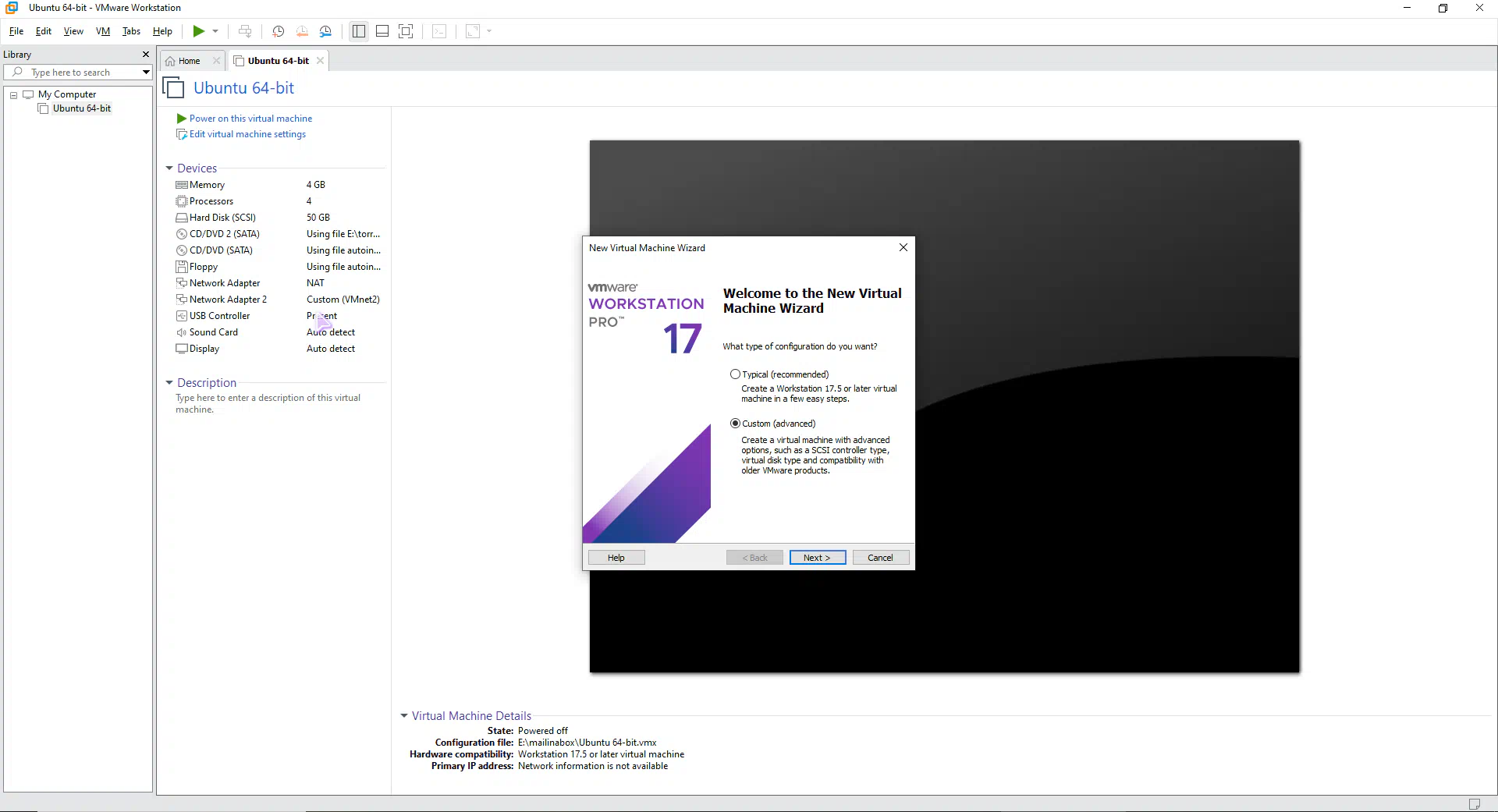Toggle the thumbnail bar toolbar icon
This screenshot has height=812, width=1498.
tap(382, 31)
